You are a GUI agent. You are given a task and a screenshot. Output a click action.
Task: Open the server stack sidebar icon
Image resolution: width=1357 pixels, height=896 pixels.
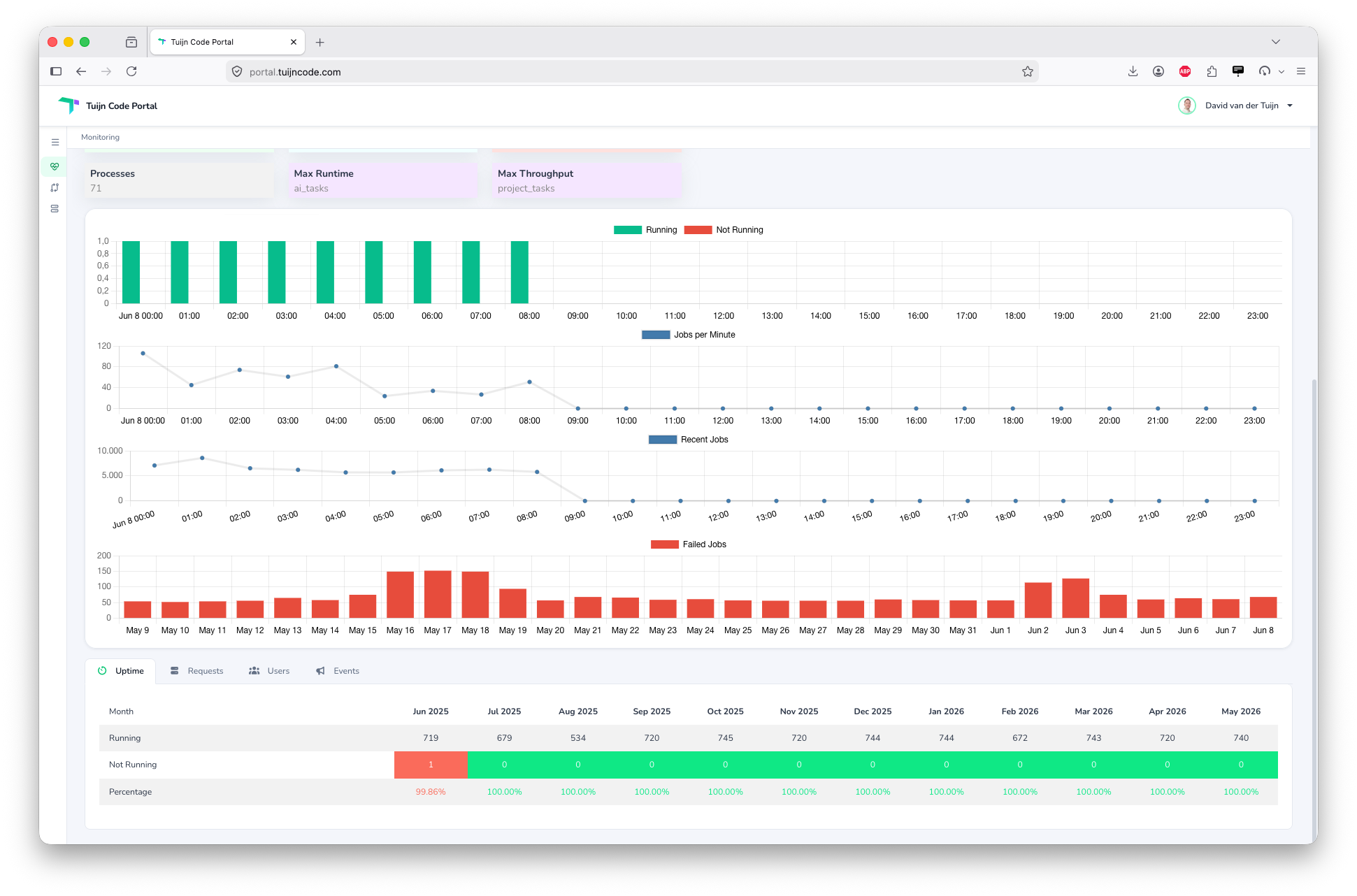(55, 208)
